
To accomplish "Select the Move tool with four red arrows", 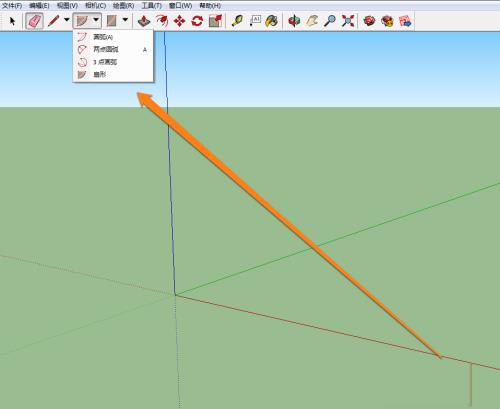I will (x=180, y=21).
